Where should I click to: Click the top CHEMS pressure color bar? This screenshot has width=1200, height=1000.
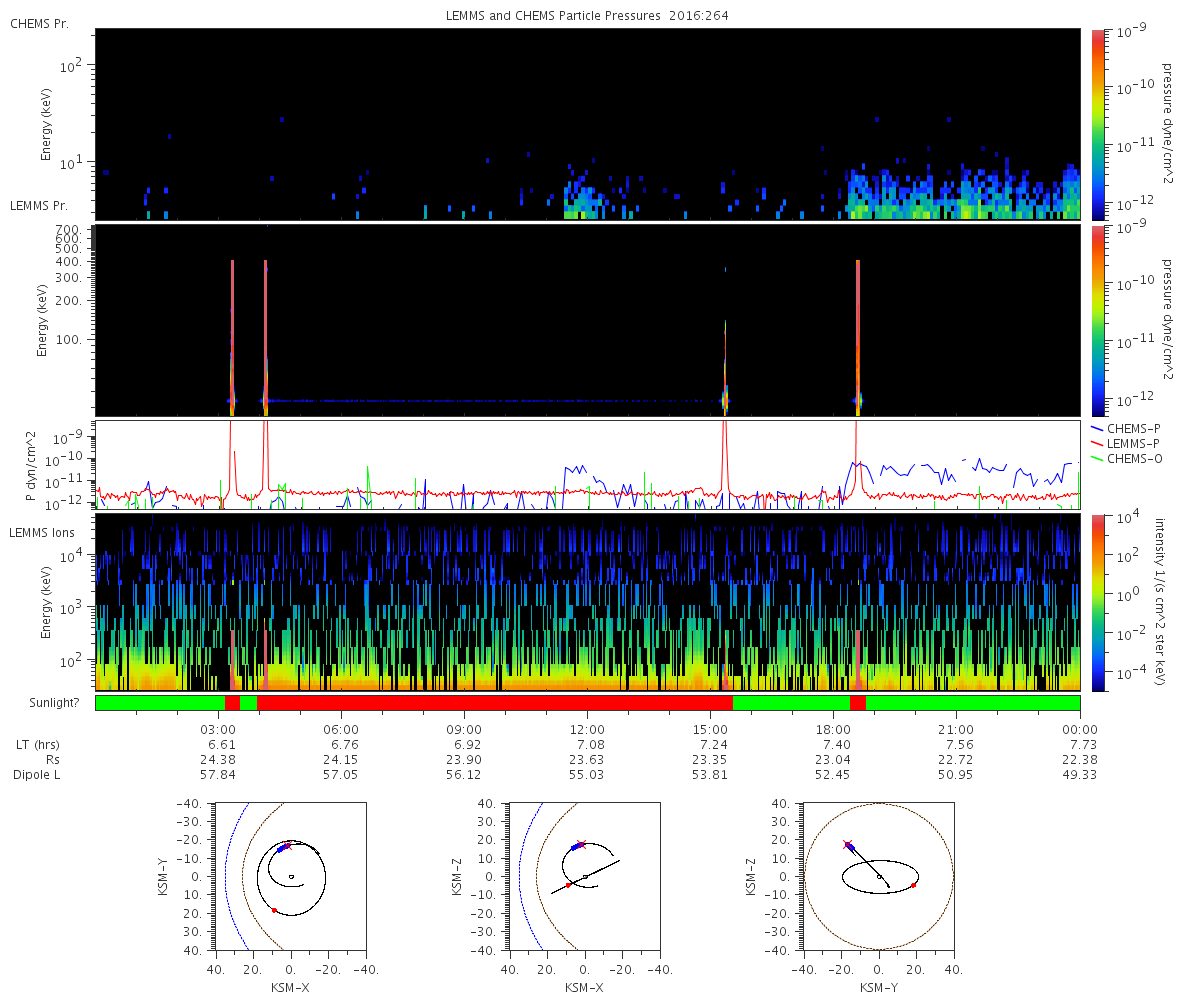point(1098,124)
